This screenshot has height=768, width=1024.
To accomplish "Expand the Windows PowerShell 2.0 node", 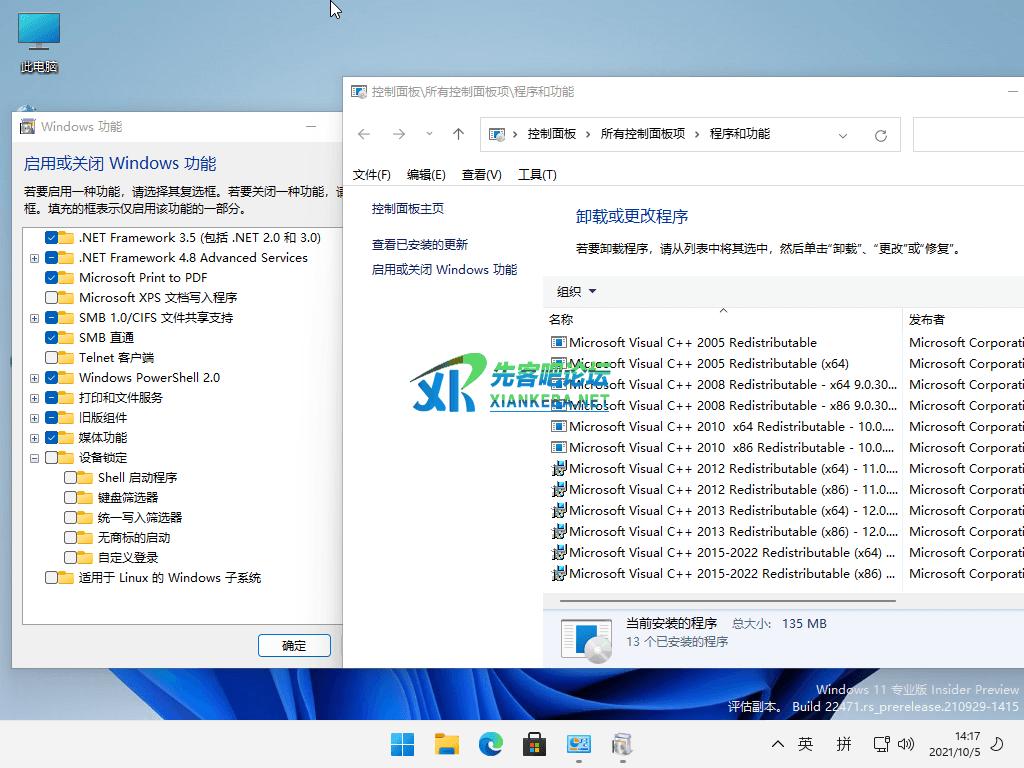I will point(35,378).
